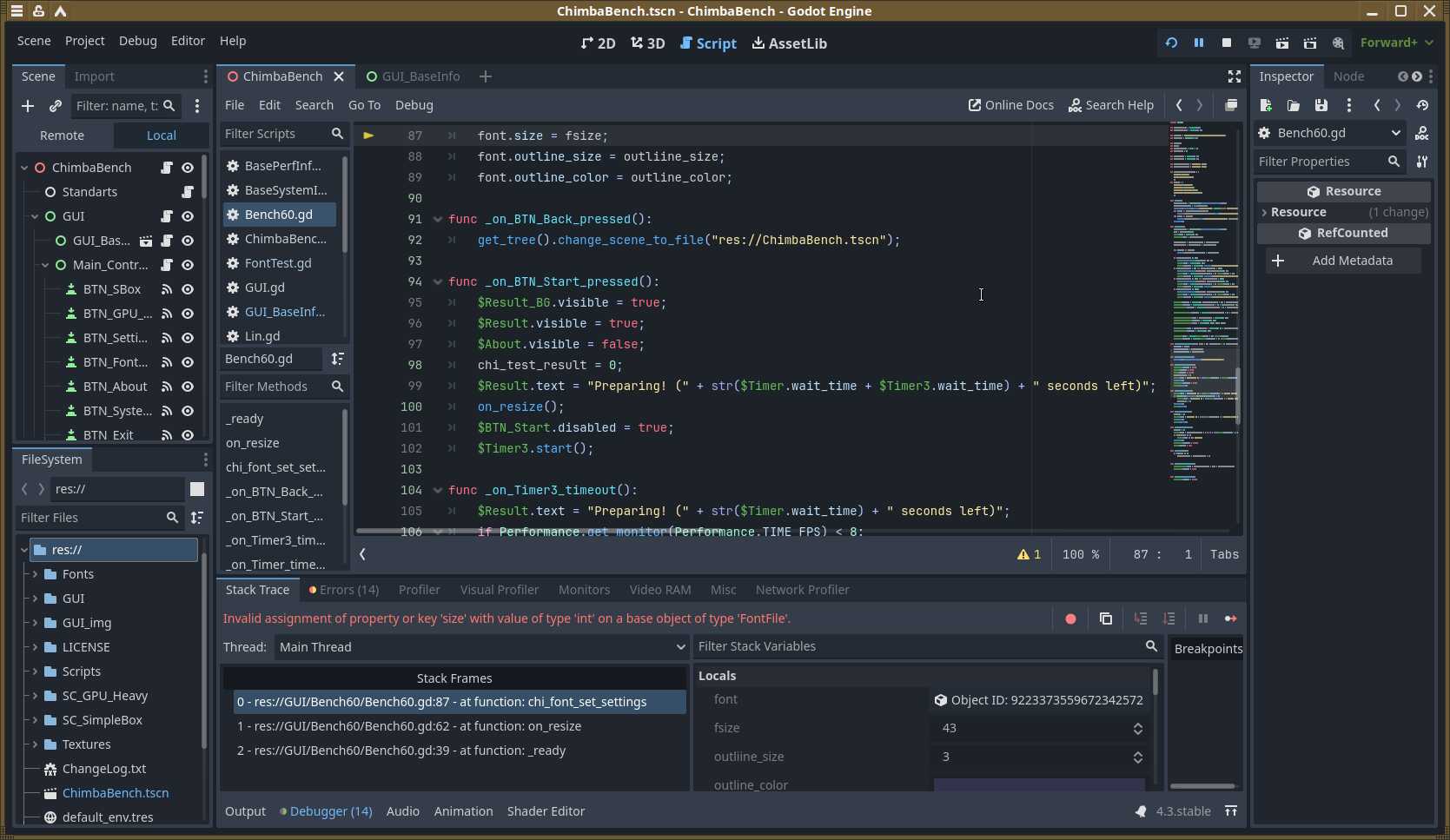Collapse the _on_BTN_Start_pressed function fold arrow
The height and width of the screenshot is (840, 1450).
(x=438, y=281)
